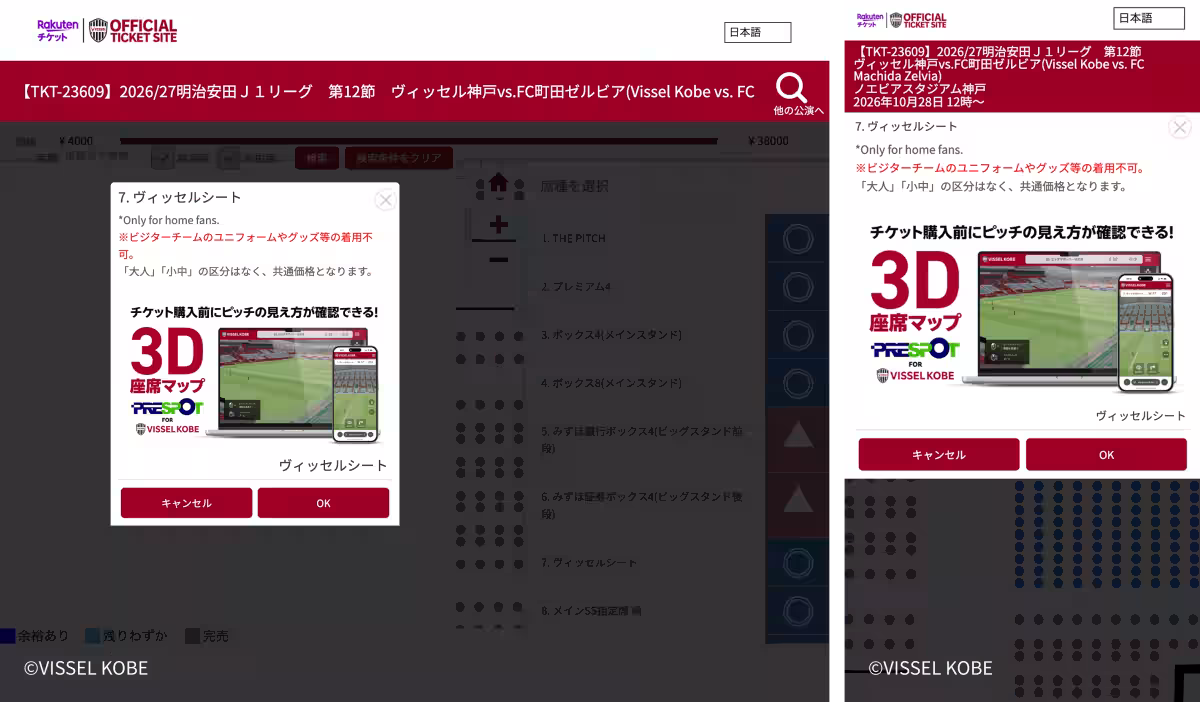Open the 日本語 language dropdown in desktop view
The image size is (1200, 702).
(x=757, y=32)
